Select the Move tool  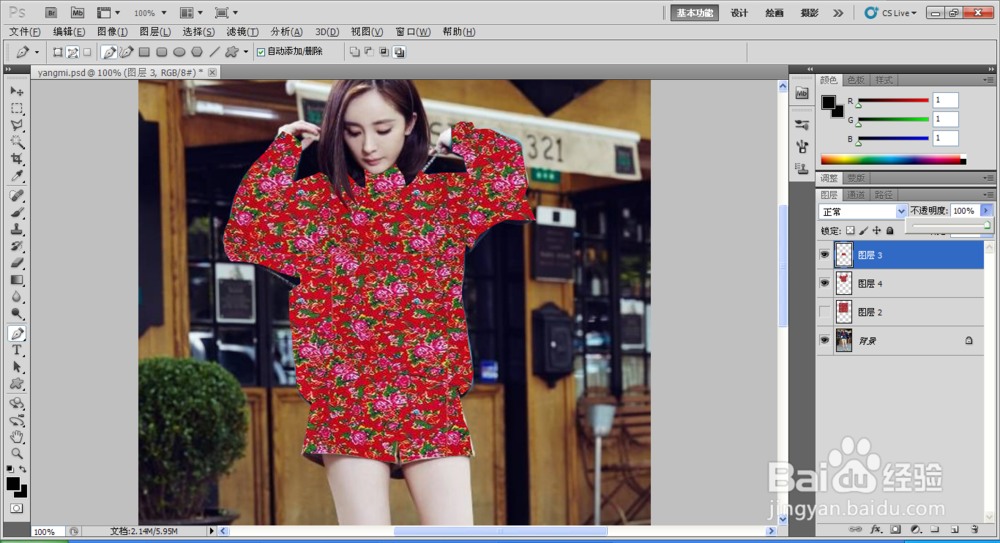(x=17, y=92)
